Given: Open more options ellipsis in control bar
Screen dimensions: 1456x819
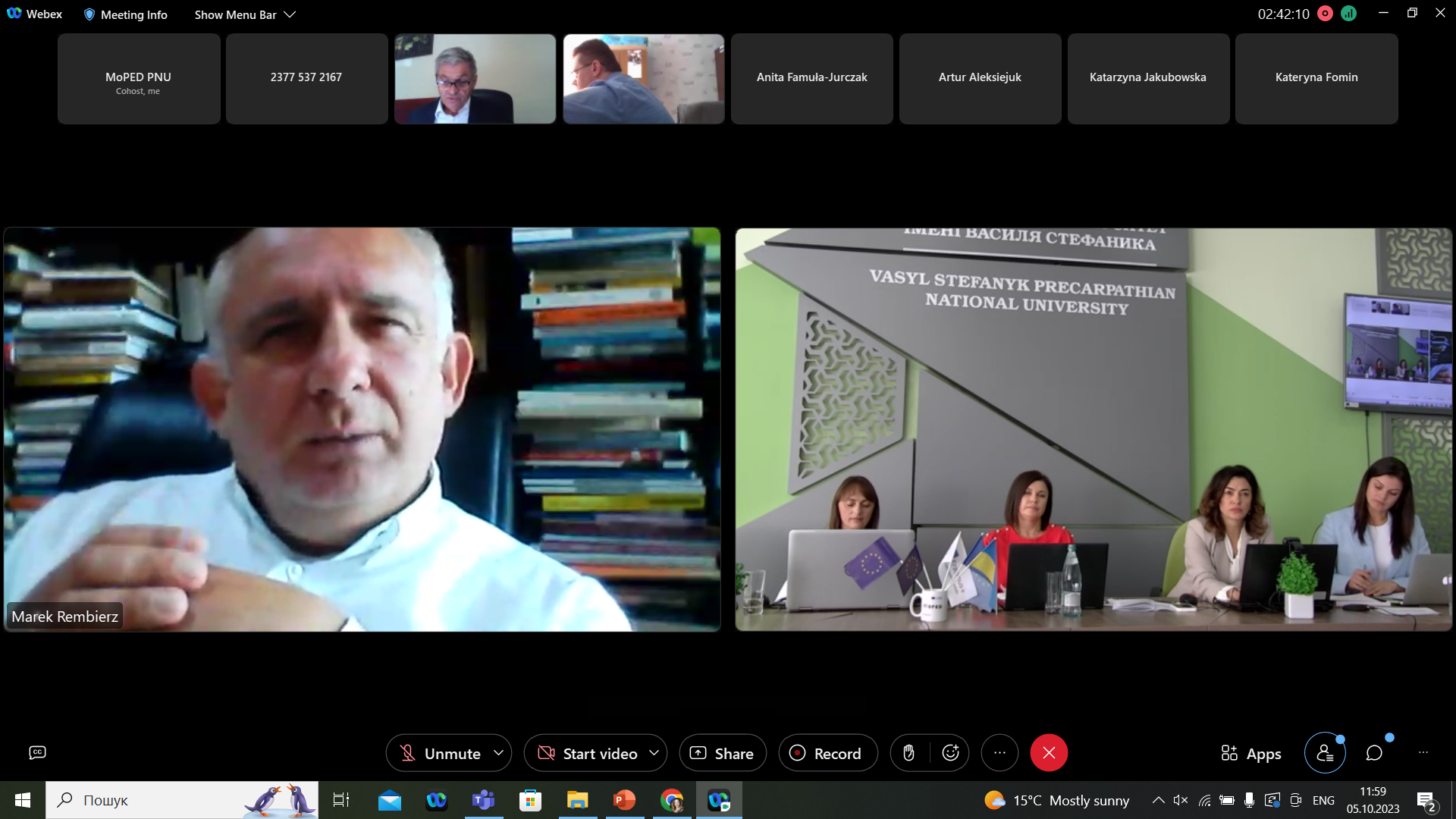Looking at the screenshot, I should pos(999,753).
